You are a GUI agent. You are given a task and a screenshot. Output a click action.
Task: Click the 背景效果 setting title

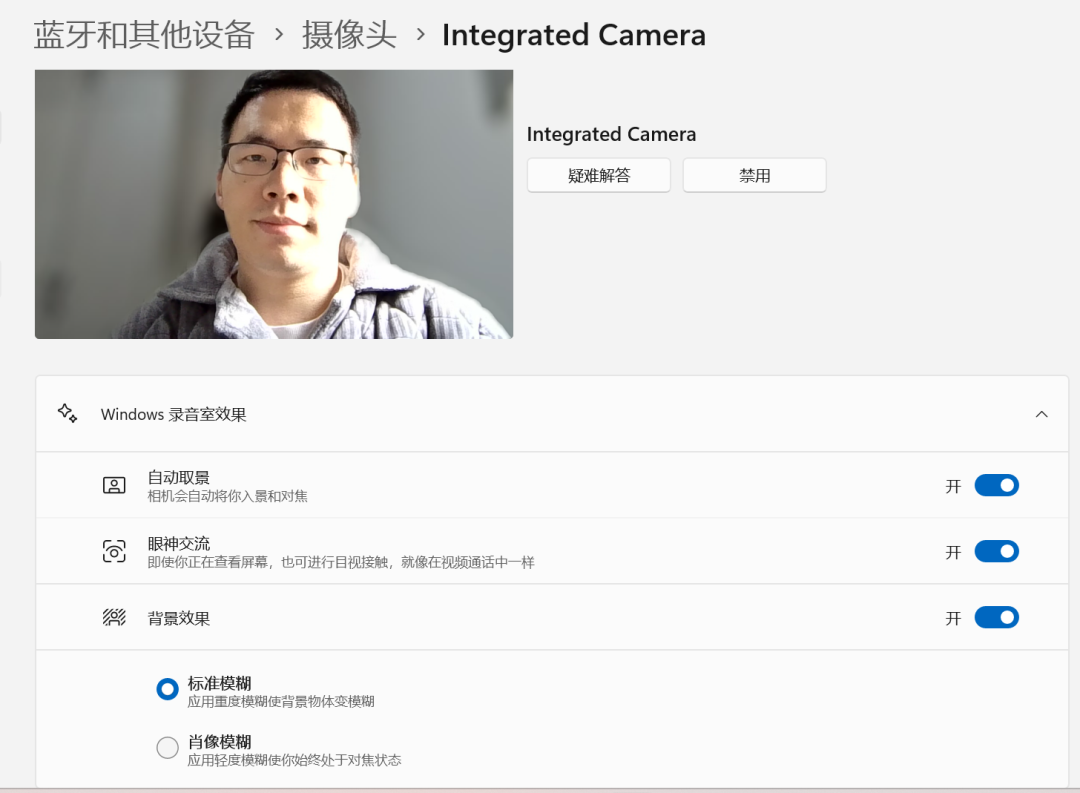pos(178,618)
